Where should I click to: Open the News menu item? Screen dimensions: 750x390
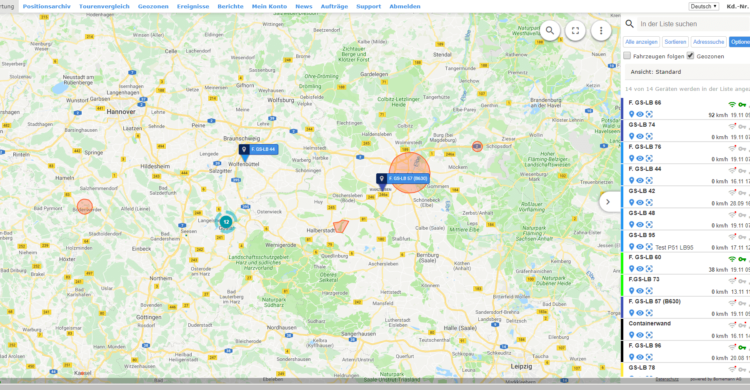click(304, 6)
